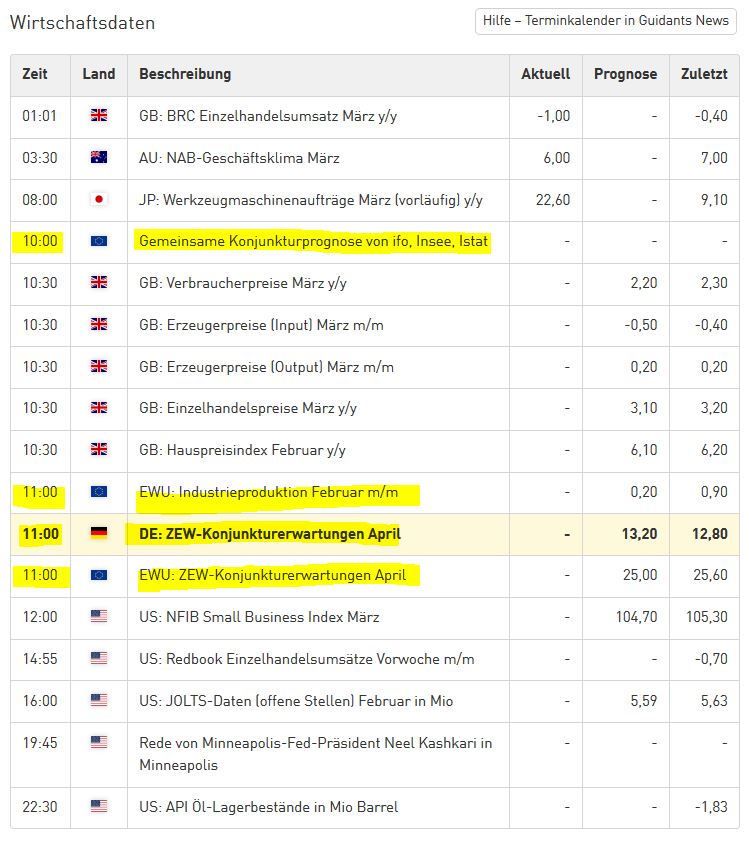Click the Prognose value 104,70
The height and width of the screenshot is (842, 749).
click(636, 617)
